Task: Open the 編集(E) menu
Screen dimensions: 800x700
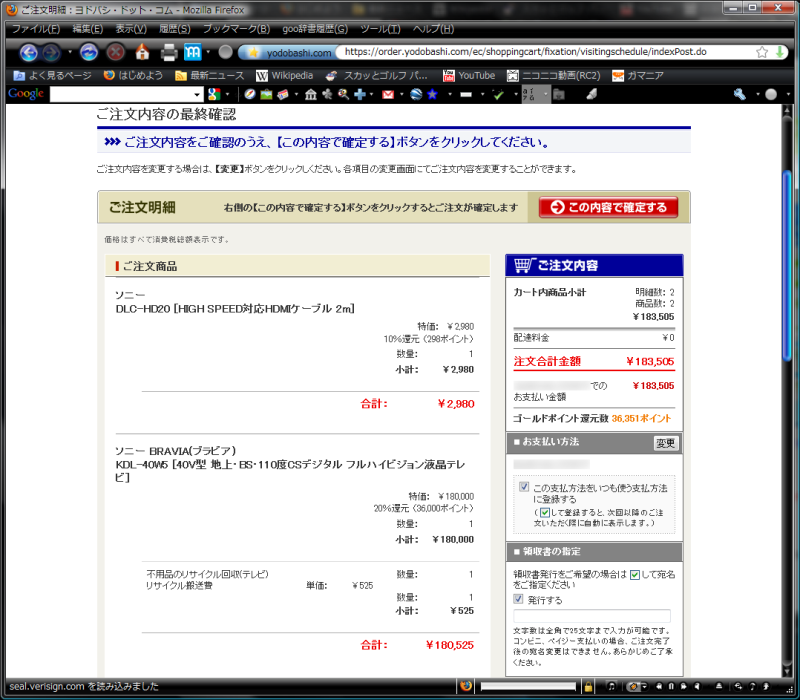Action: point(88,29)
